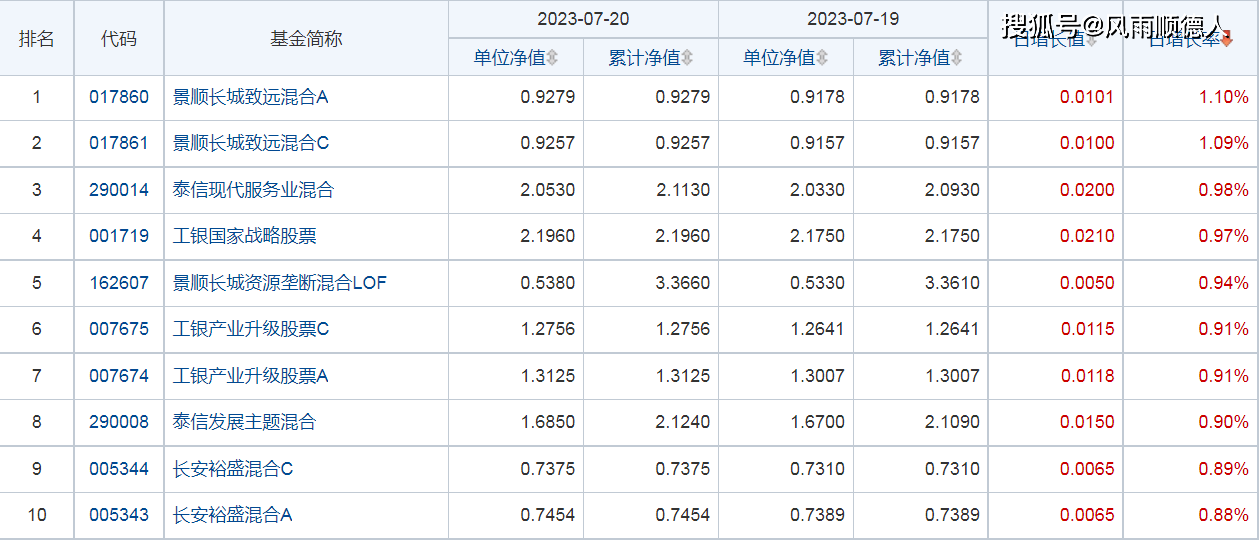Sort by 2023-07-19 累计净值 arrow icon

pos(956,58)
